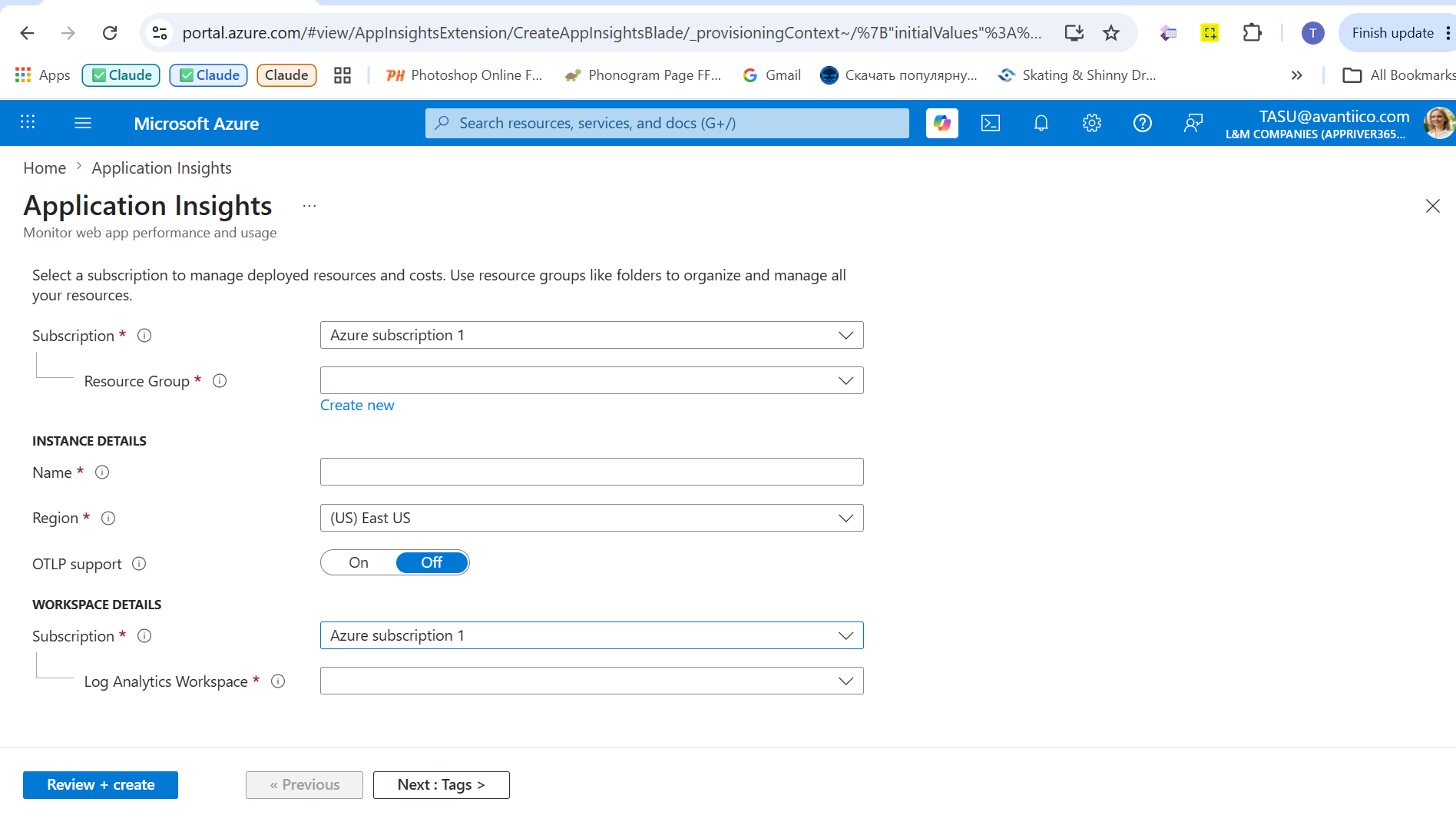Click the info icon beside Name
This screenshot has height=822, width=1456.
102,472
